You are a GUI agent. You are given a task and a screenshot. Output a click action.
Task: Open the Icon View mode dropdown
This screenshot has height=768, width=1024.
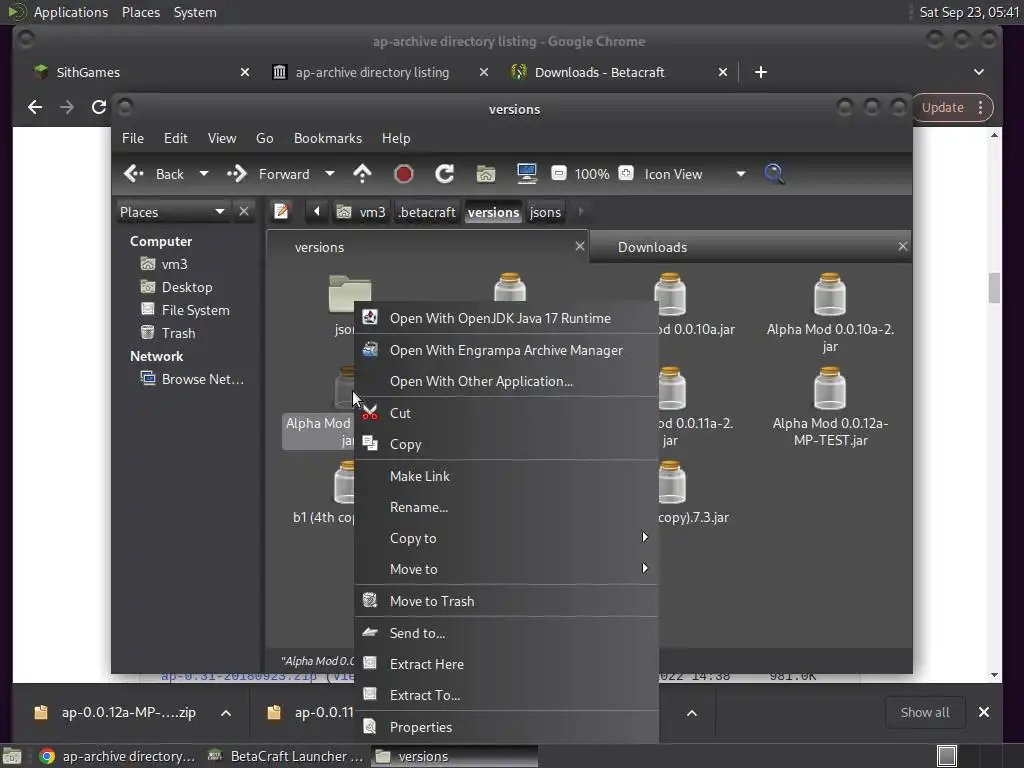(x=741, y=174)
